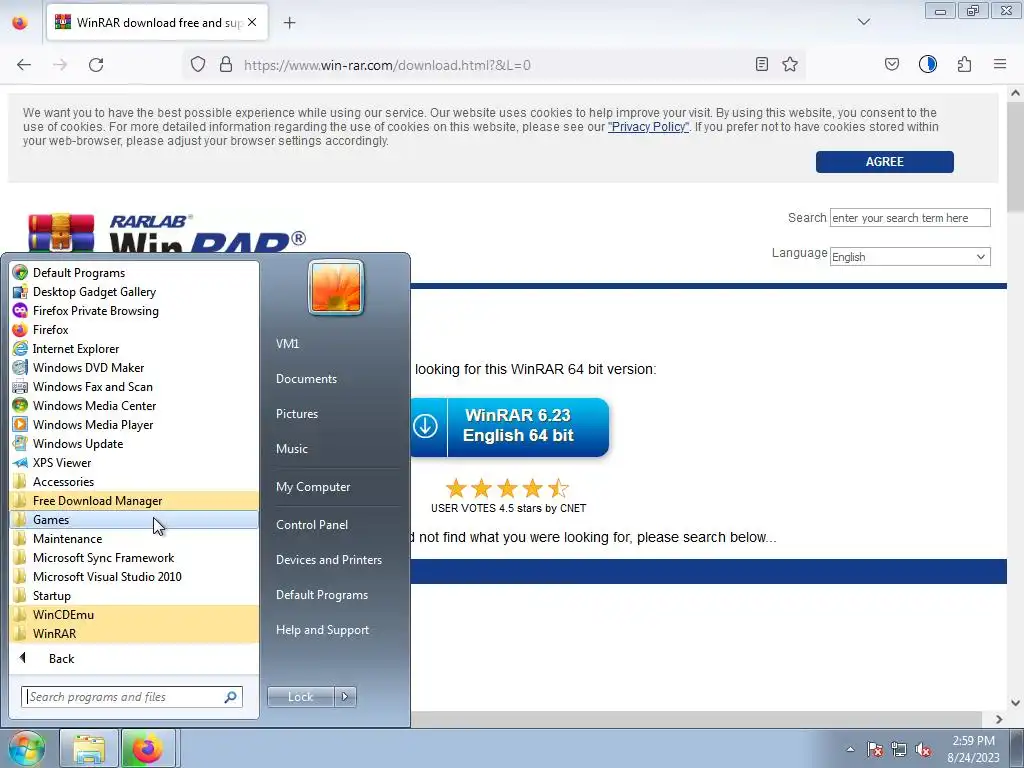Screen dimensions: 1024x768
Task: Reload the page with the refresh icon
Action: (x=96, y=65)
